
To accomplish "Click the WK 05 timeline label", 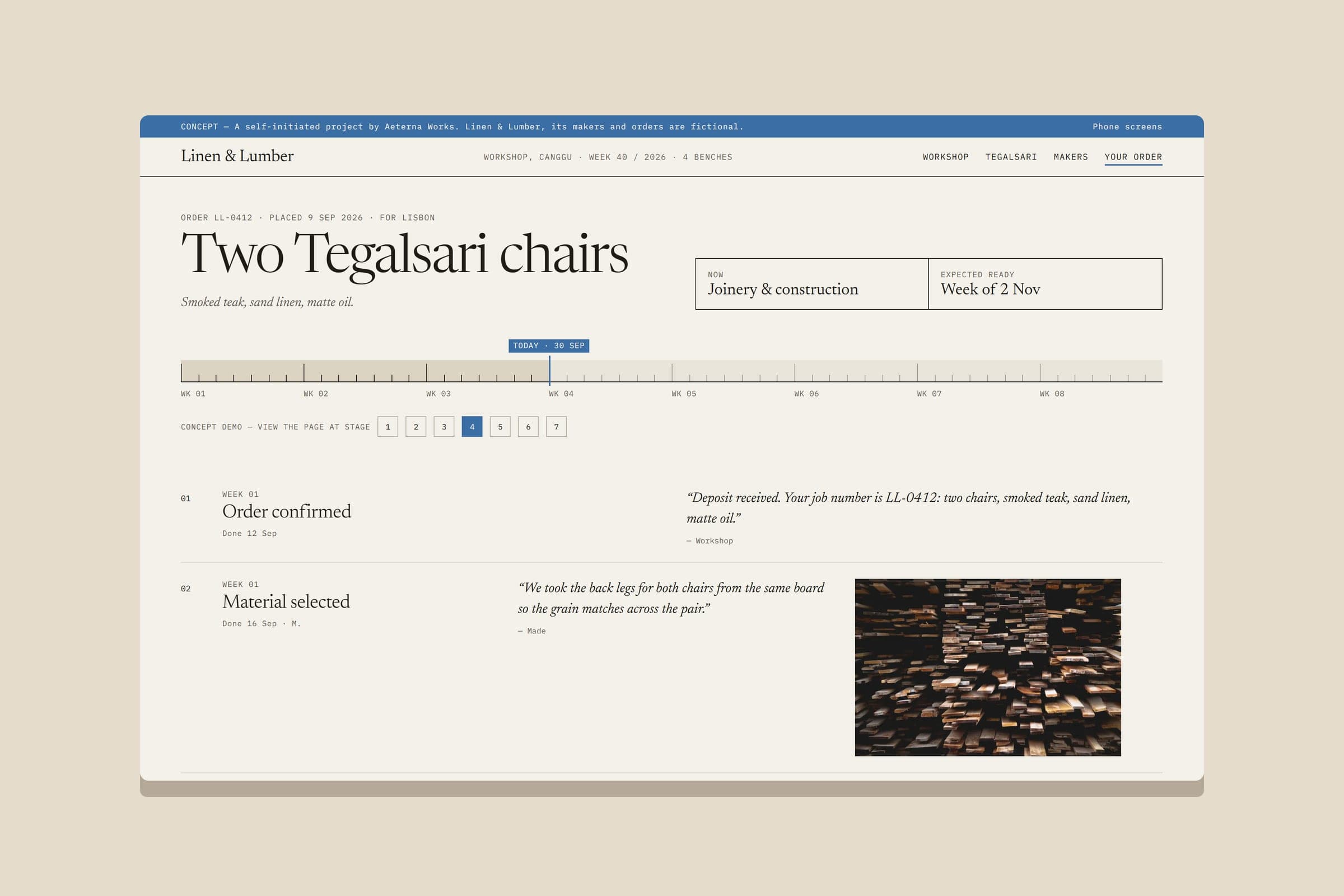I will pyautogui.click(x=684, y=394).
